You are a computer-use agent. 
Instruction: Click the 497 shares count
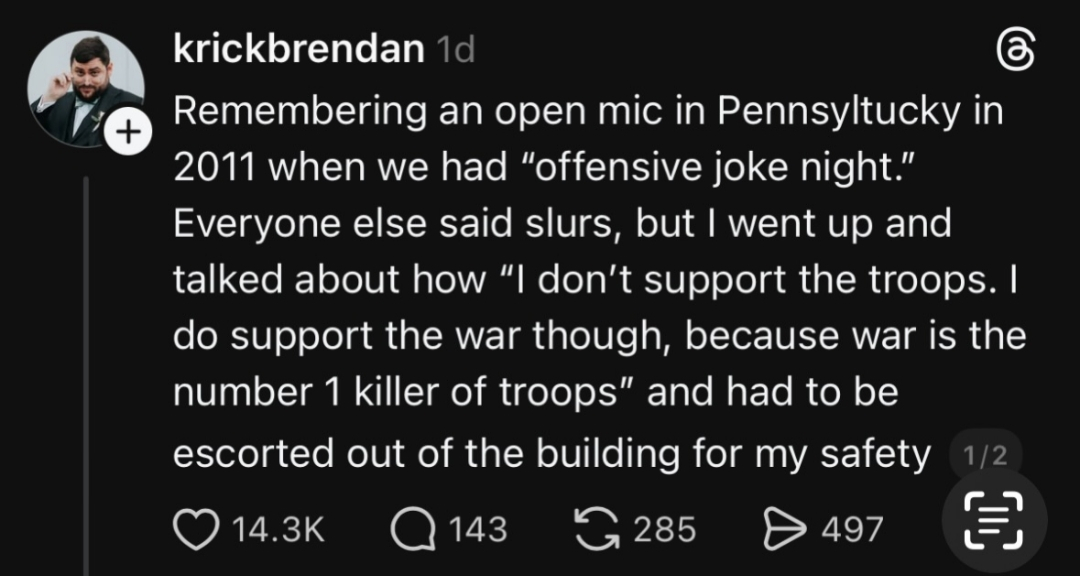click(852, 528)
